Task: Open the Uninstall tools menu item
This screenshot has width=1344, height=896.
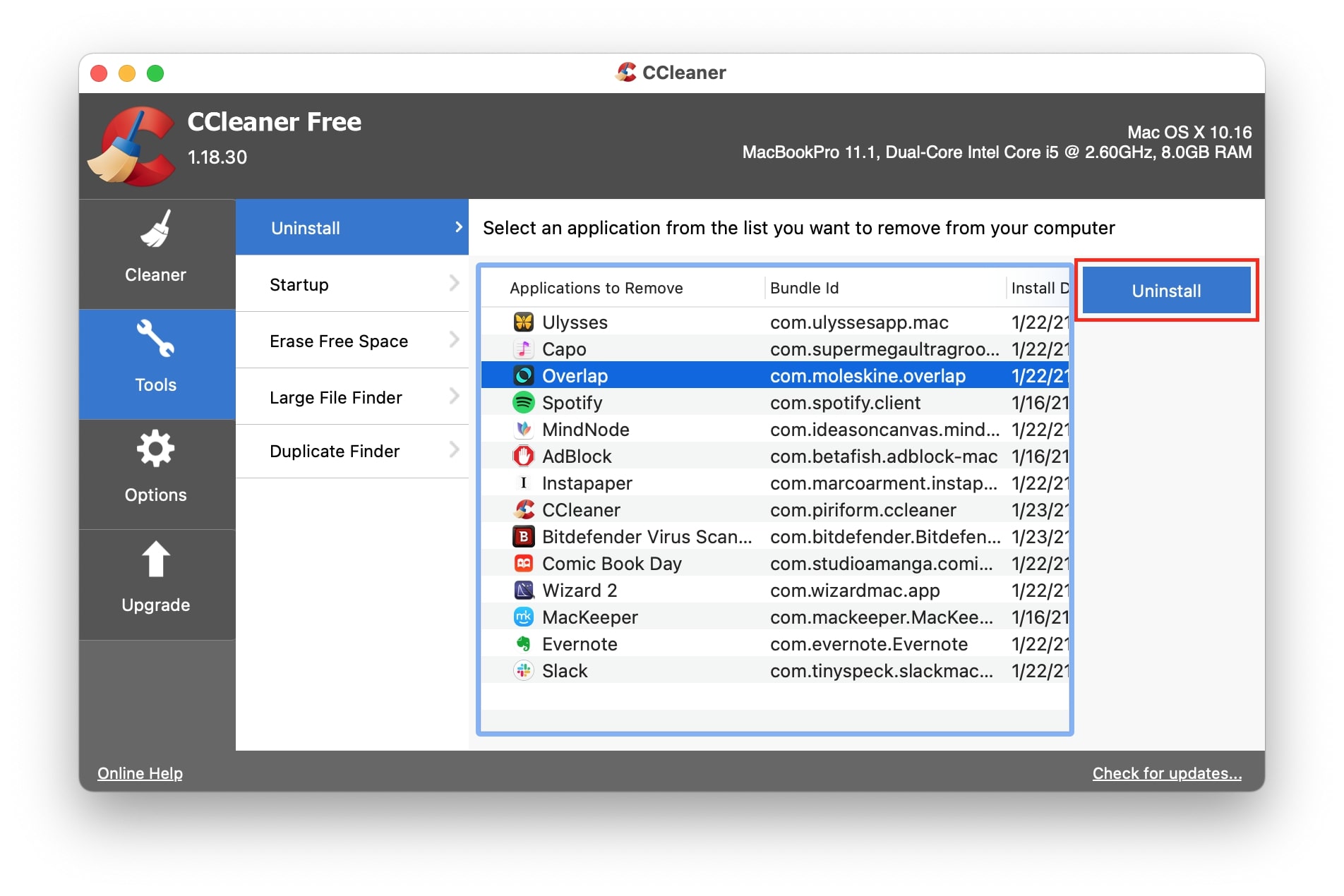Action: [352, 227]
